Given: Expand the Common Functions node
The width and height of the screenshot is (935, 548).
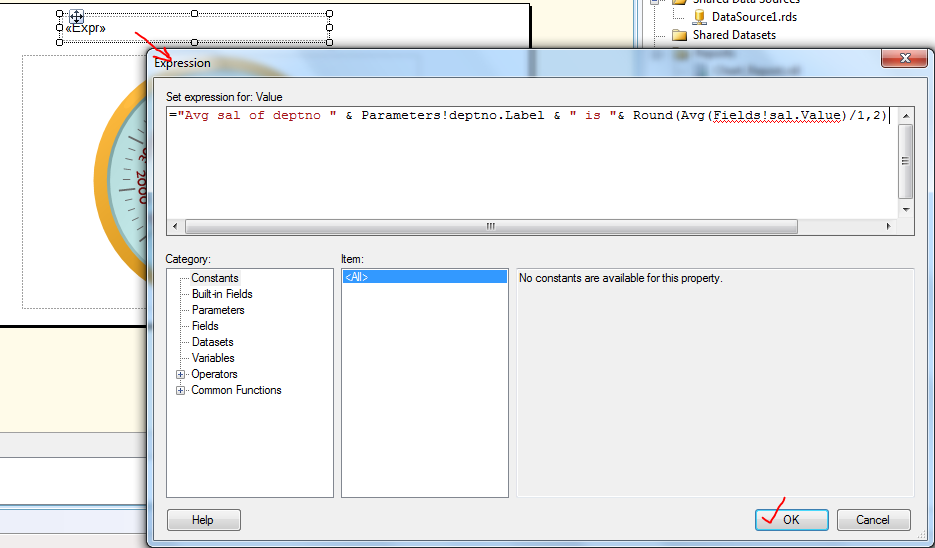Looking at the screenshot, I should pyautogui.click(x=180, y=391).
